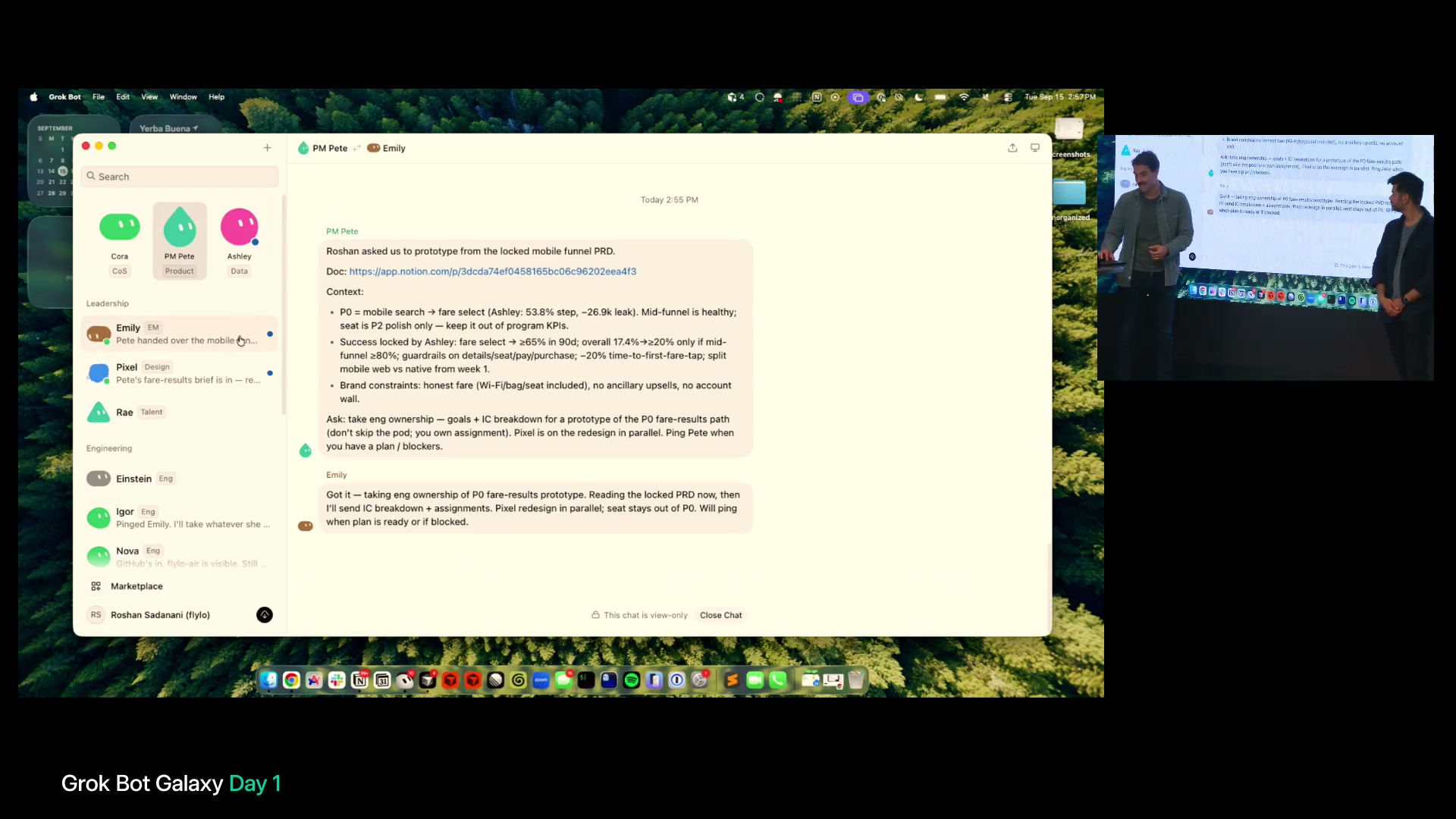Open Igor's 'Pinged Emily' preview text
This screenshot has width=1456, height=819.
pos(193,524)
